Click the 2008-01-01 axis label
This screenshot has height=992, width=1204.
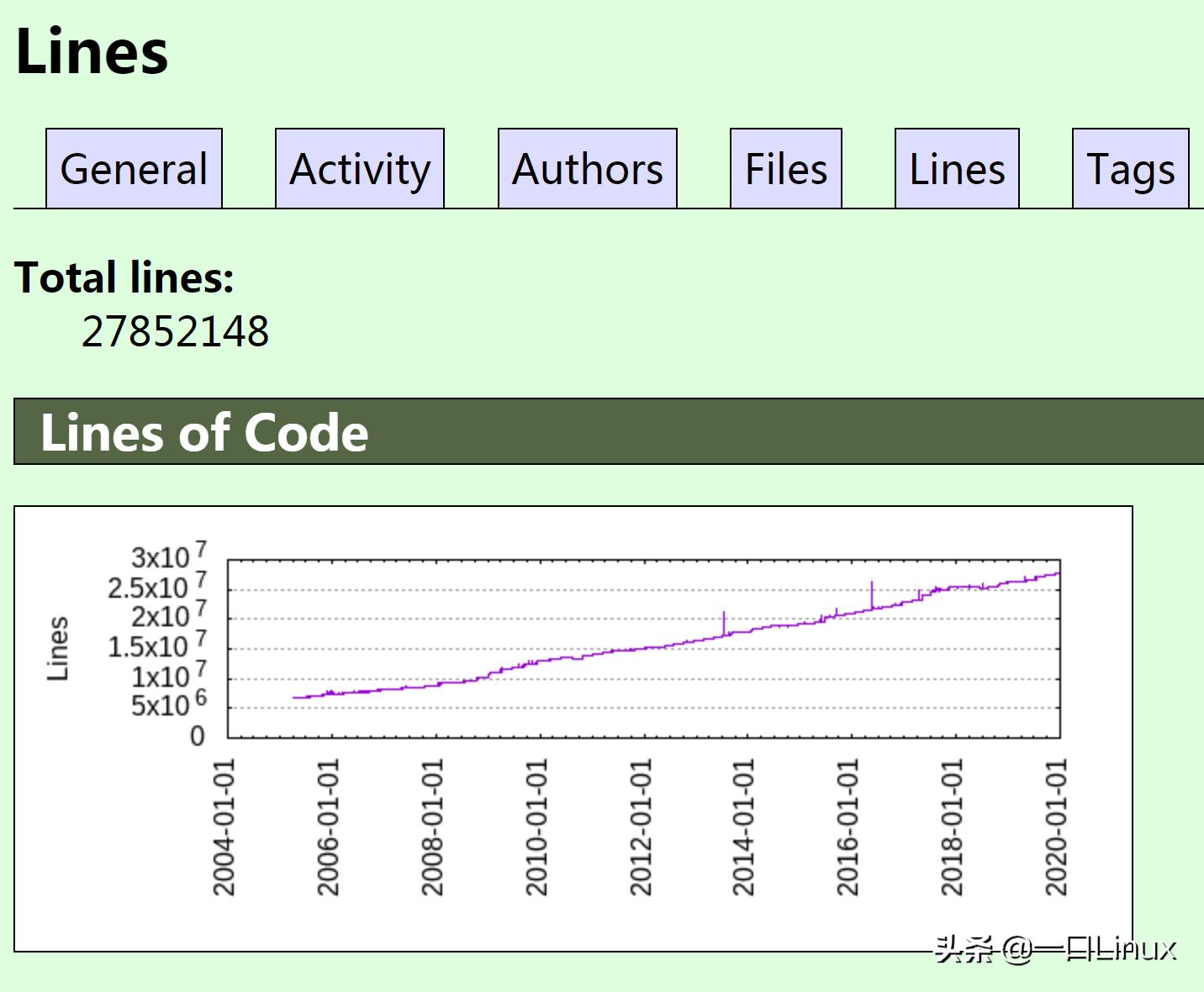pos(431,827)
